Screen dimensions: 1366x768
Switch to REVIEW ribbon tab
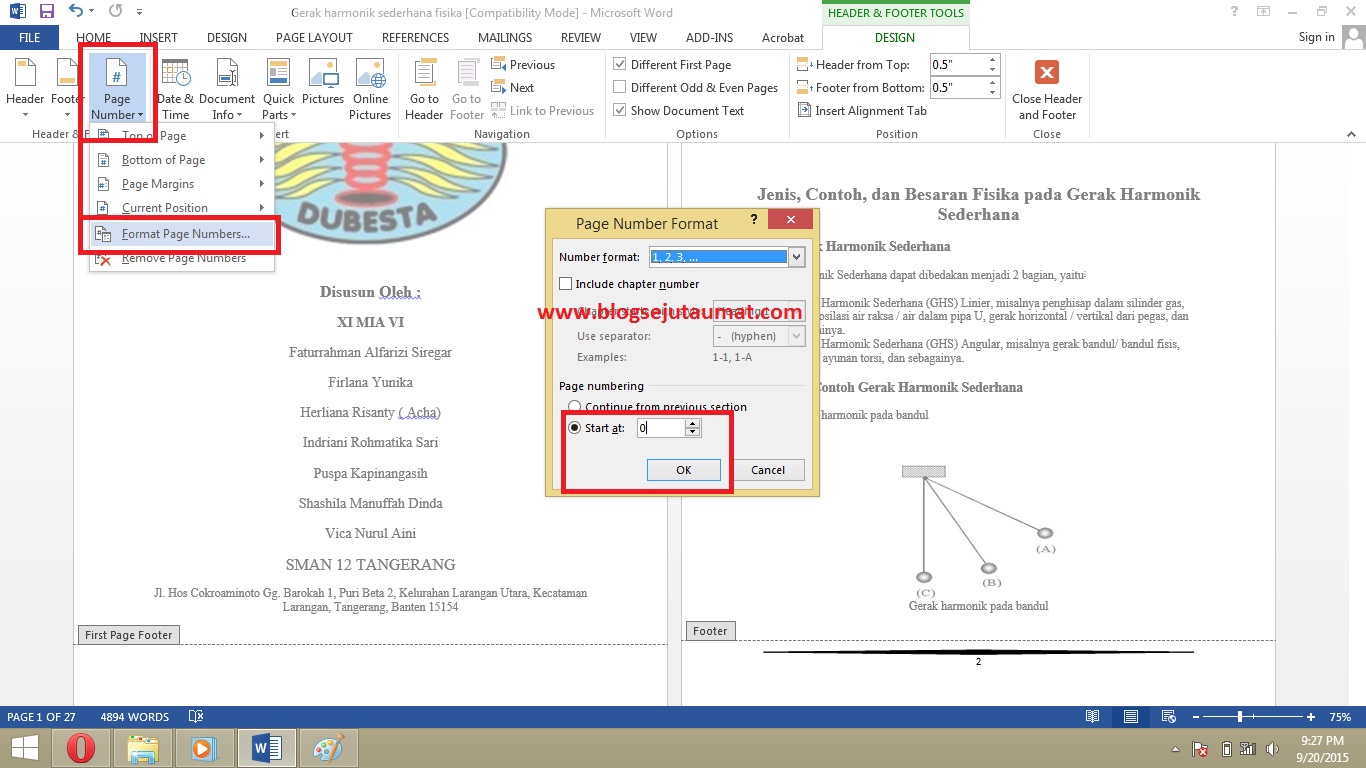(581, 38)
